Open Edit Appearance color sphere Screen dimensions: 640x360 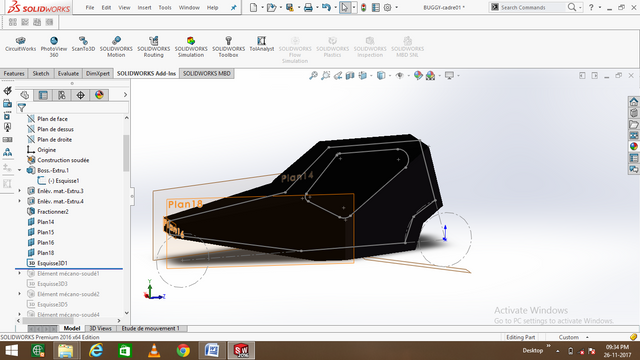(418, 76)
